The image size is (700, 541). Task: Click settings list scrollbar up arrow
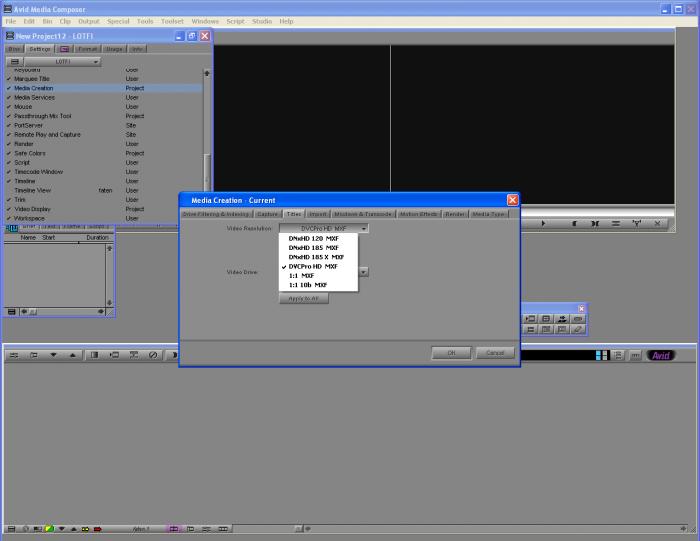(207, 73)
